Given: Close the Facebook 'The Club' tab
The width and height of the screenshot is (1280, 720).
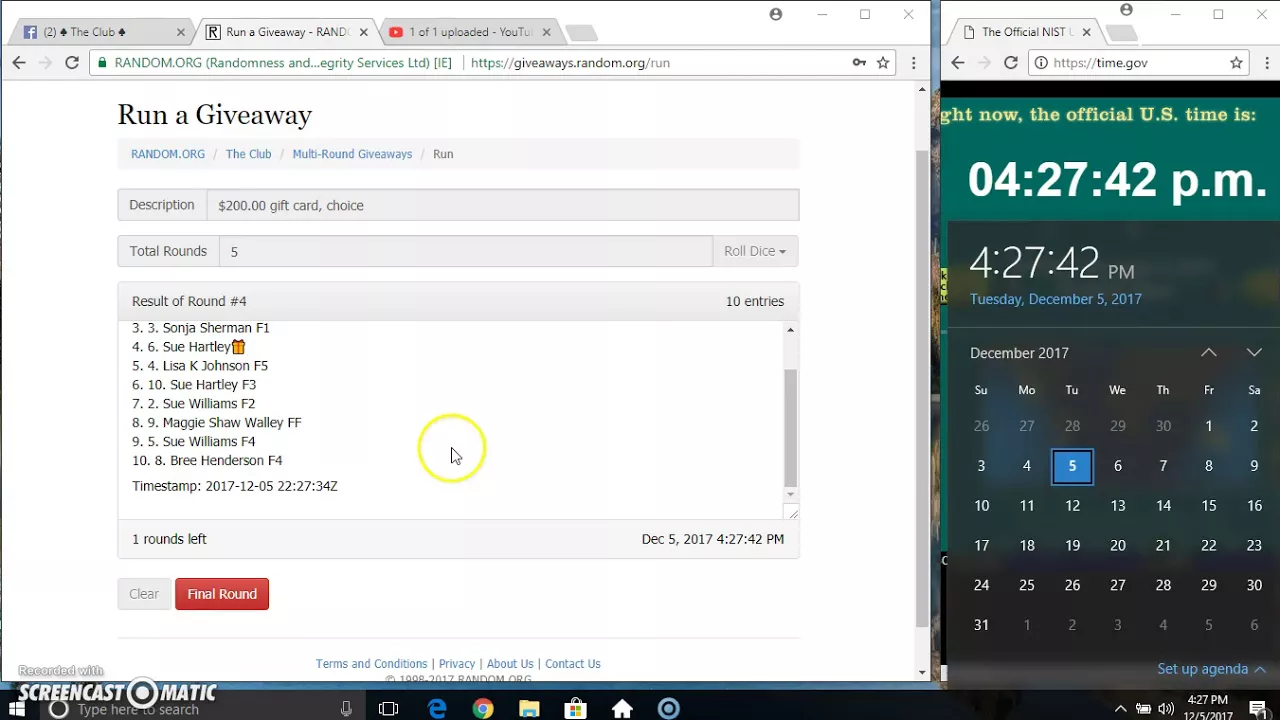Looking at the screenshot, I should click(x=181, y=32).
